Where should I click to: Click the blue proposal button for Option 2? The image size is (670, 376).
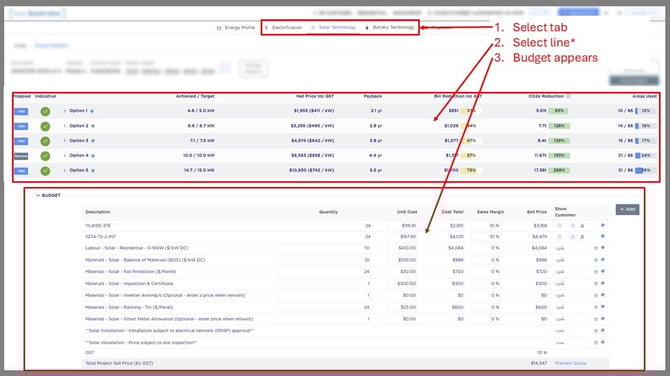[21, 126]
